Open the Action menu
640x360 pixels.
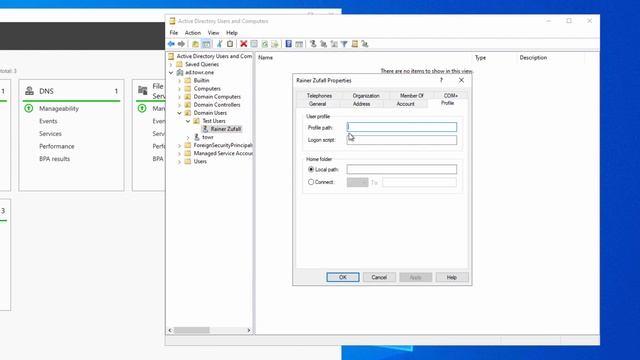click(x=193, y=33)
